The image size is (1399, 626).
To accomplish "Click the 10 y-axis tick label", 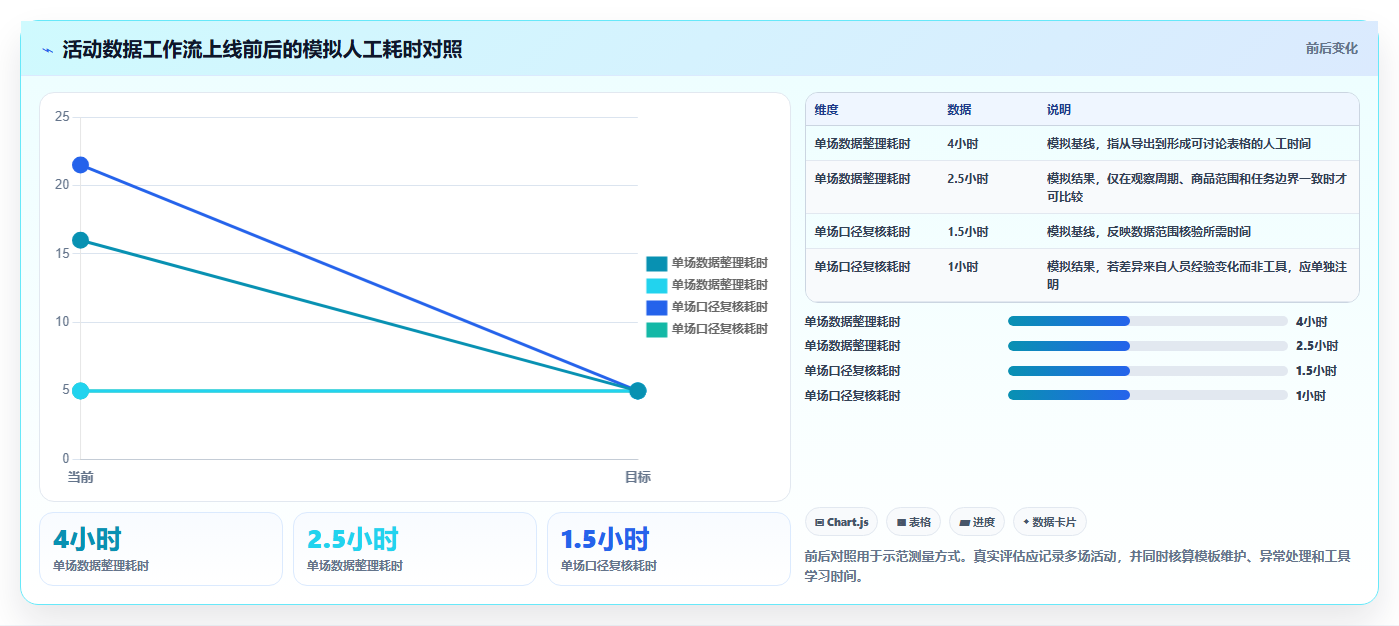I will [x=62, y=322].
